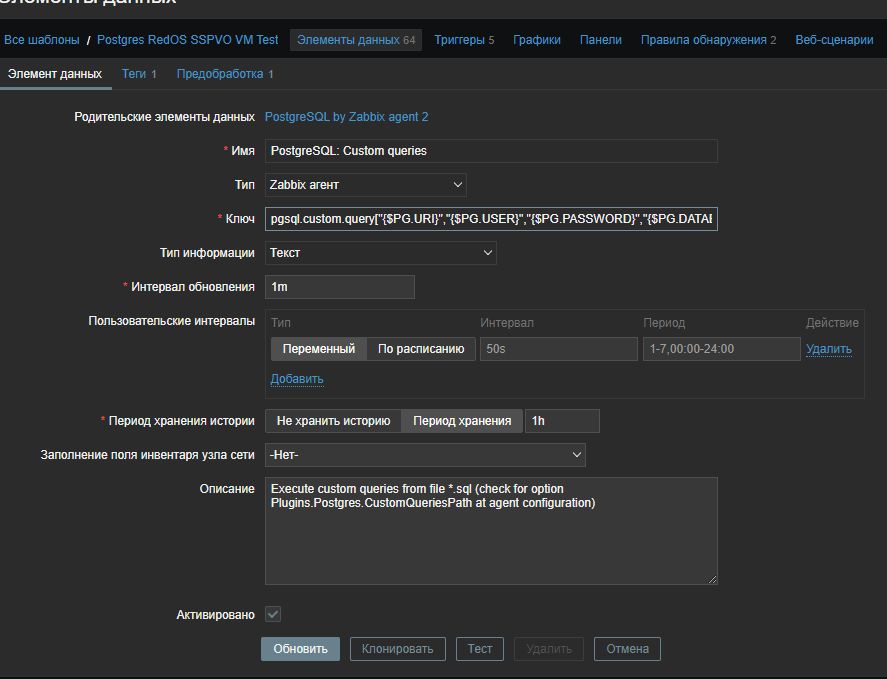Click the Тест button

click(480, 649)
